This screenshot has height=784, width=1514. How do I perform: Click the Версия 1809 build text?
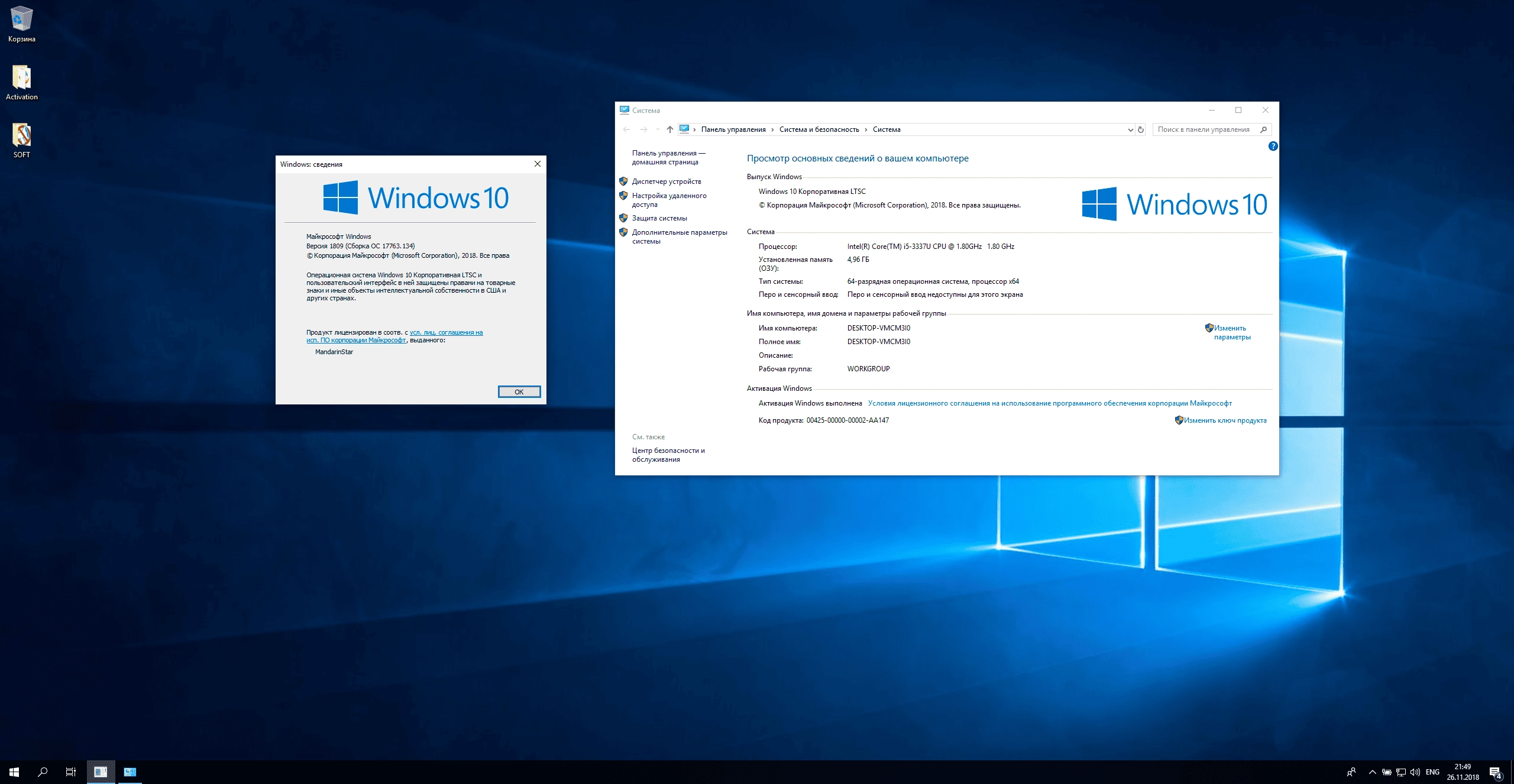(361, 246)
